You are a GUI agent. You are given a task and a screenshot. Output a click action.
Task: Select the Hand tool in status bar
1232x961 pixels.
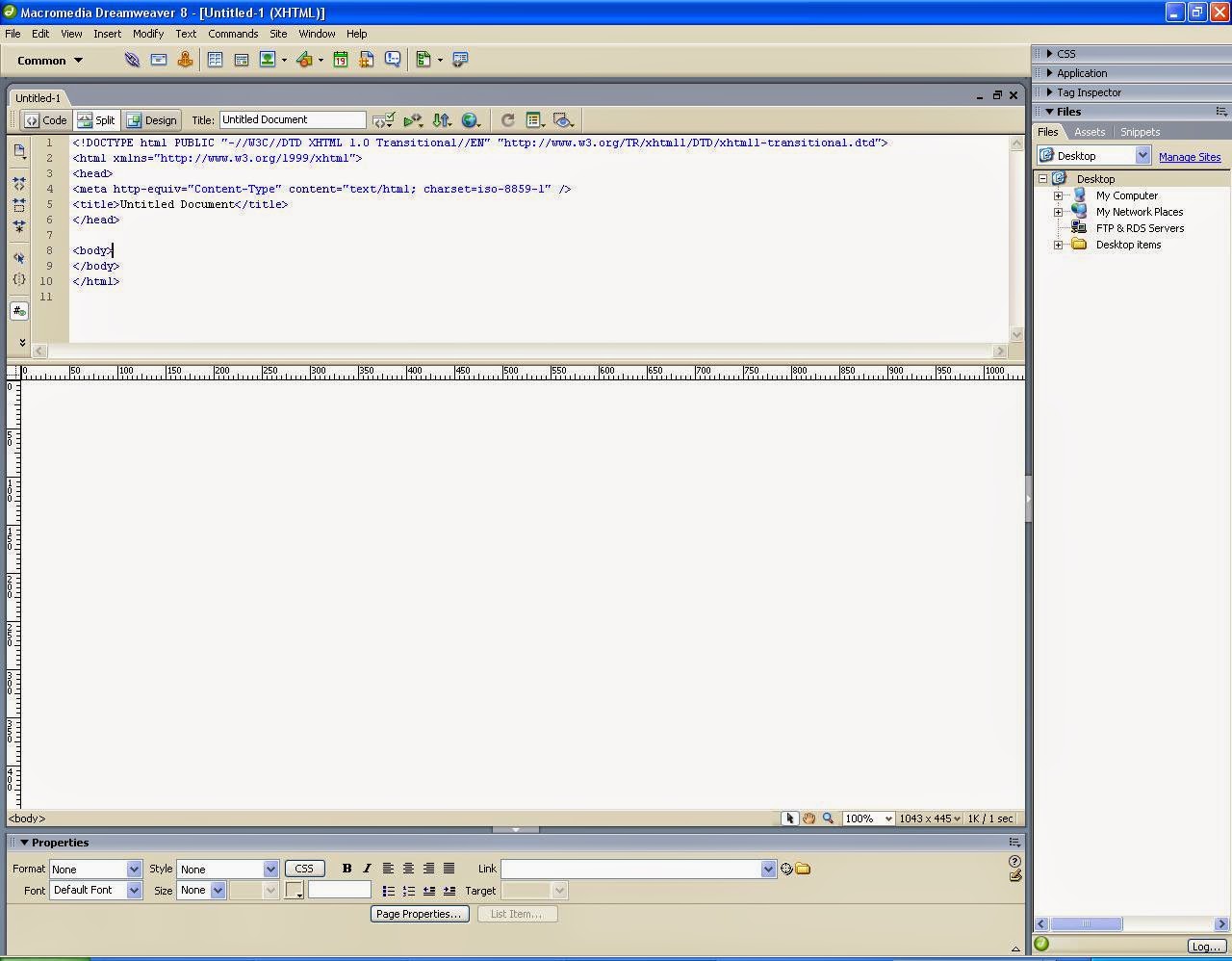tap(809, 818)
